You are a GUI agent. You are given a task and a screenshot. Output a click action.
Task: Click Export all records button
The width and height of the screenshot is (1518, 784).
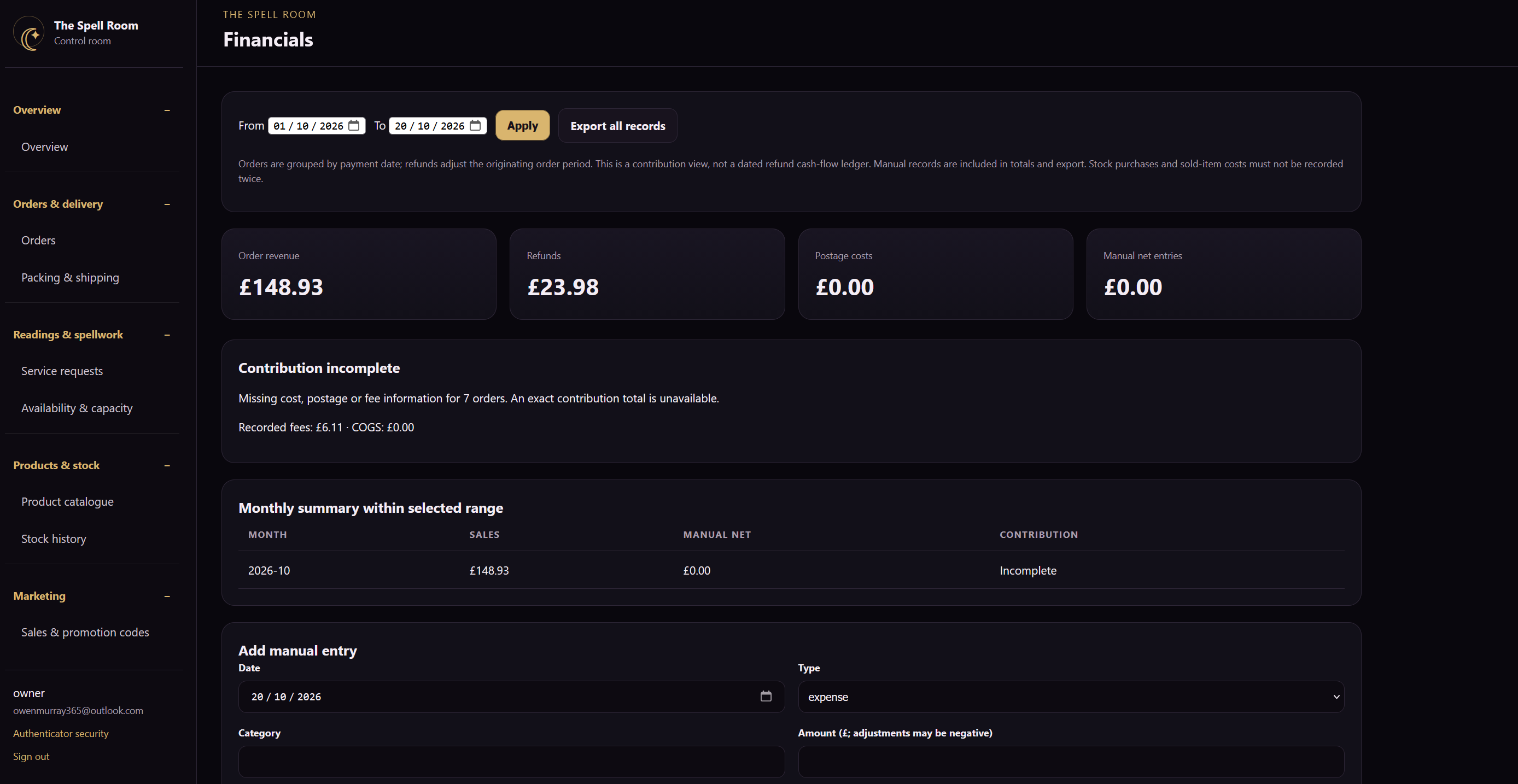pos(617,126)
